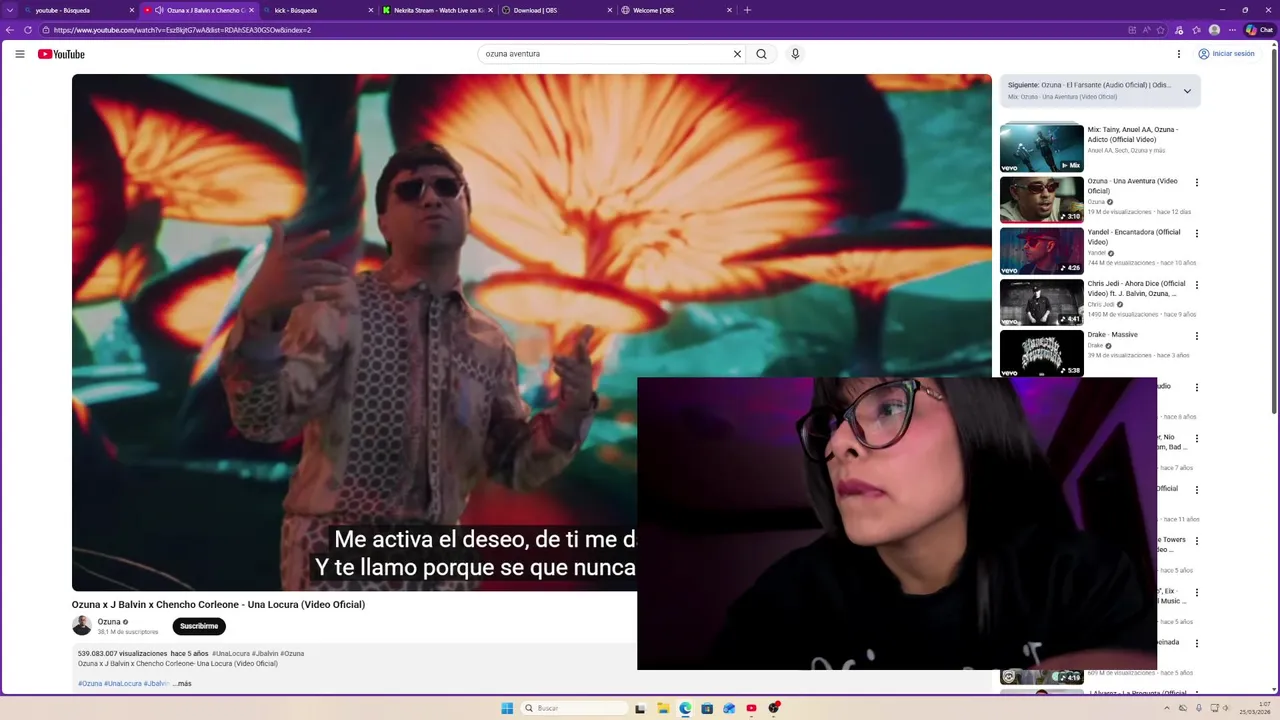Open the red YouTube-style taskbar app

point(751,708)
